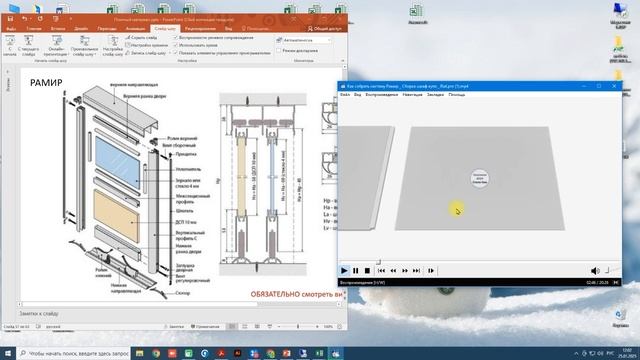Click the Помощник search box in ribbon

[x=256, y=29]
